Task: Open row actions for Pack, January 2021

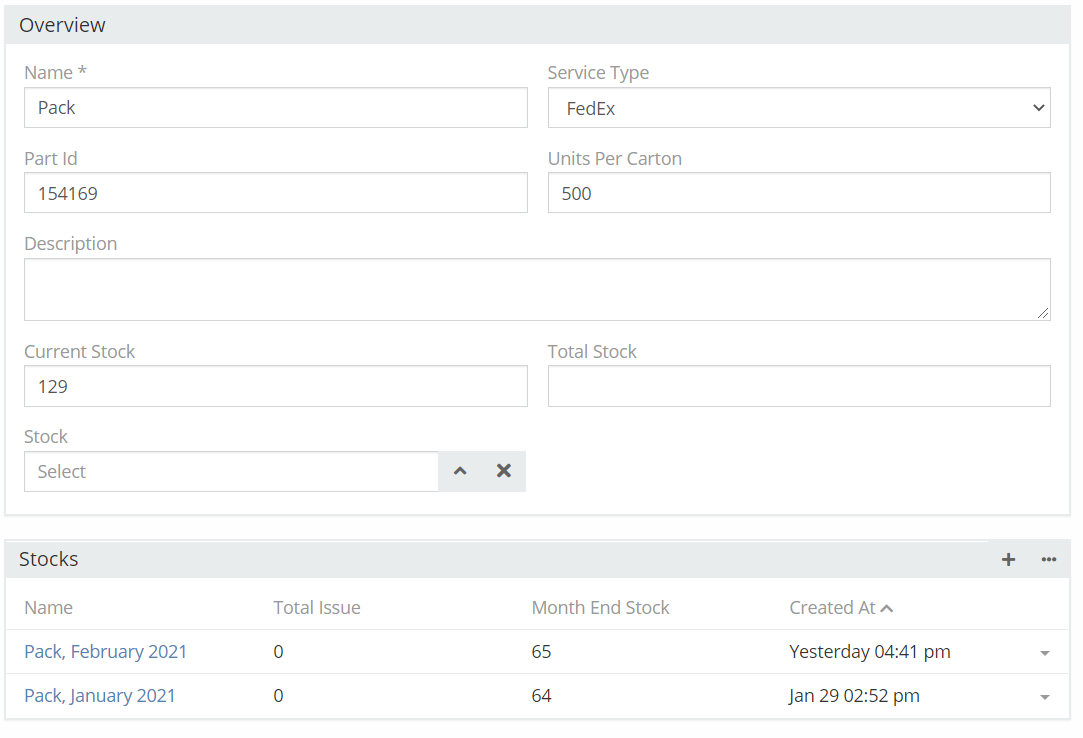Action: 1044,697
